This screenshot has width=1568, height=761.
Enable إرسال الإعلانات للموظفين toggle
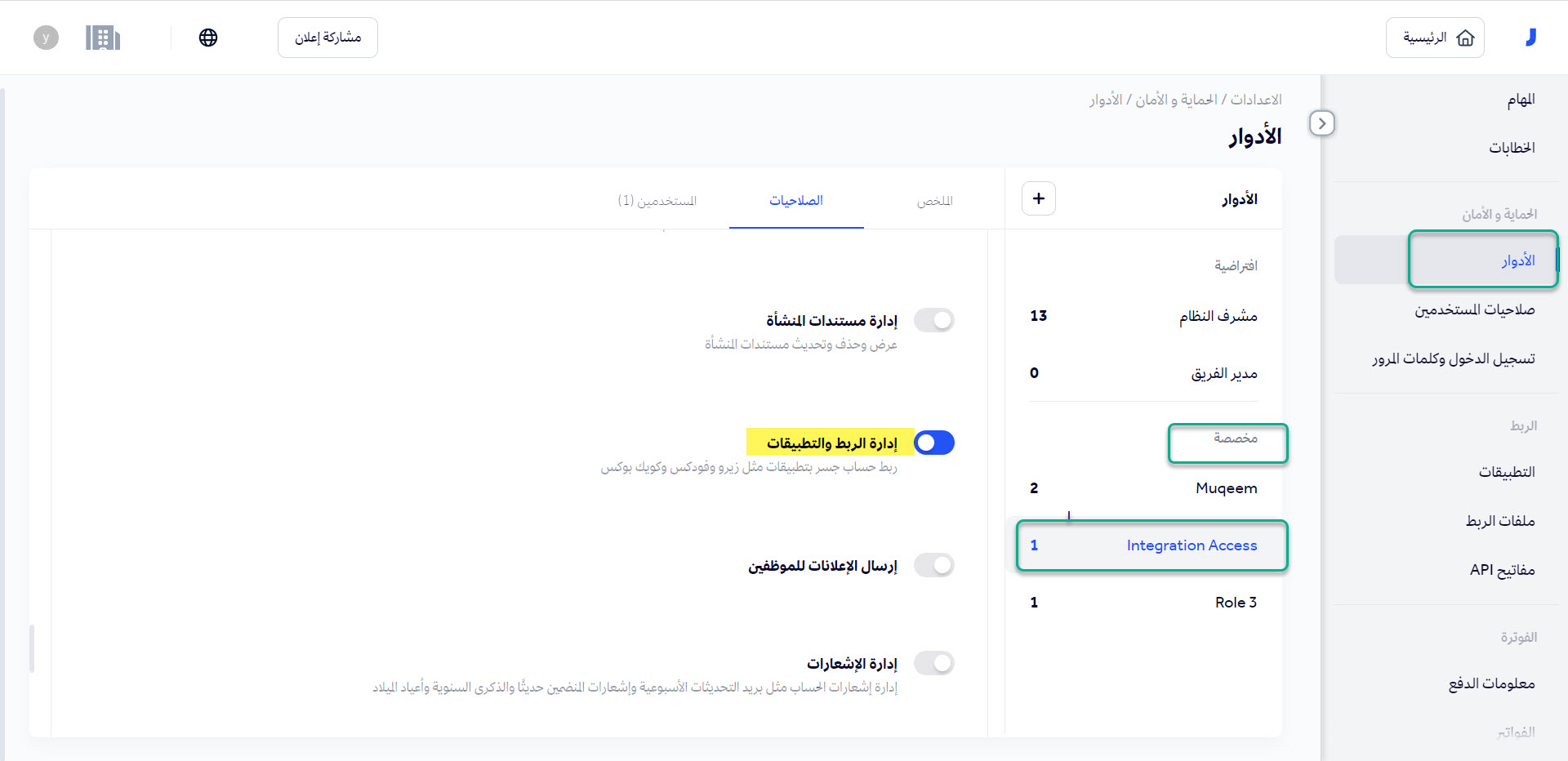[x=934, y=565]
